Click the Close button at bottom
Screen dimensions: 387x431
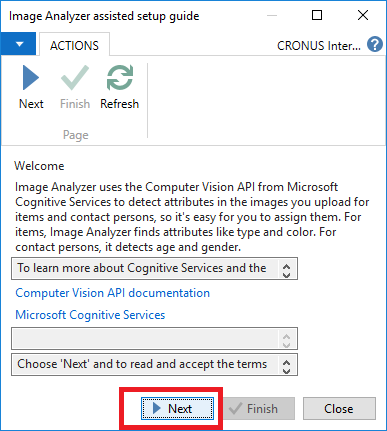tap(339, 408)
